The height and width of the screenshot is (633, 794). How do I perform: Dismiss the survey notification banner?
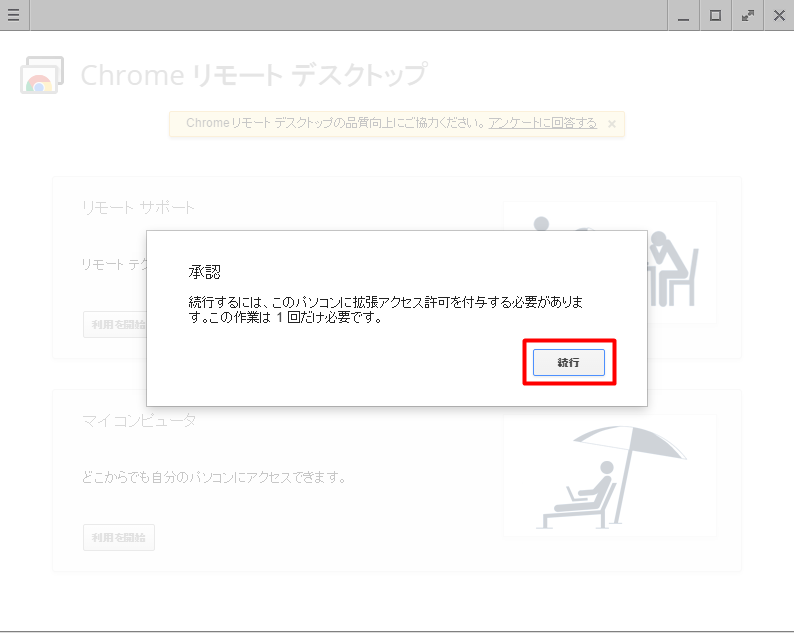(x=612, y=124)
